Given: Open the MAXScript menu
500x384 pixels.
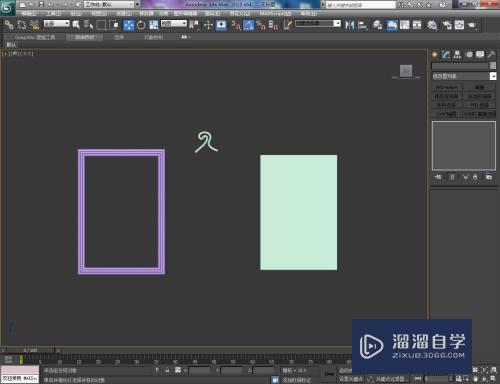Looking at the screenshot, I should [275, 14].
